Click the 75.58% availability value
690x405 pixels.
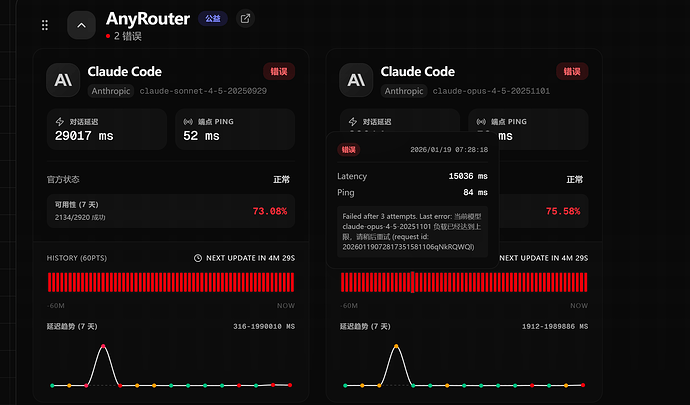563,211
